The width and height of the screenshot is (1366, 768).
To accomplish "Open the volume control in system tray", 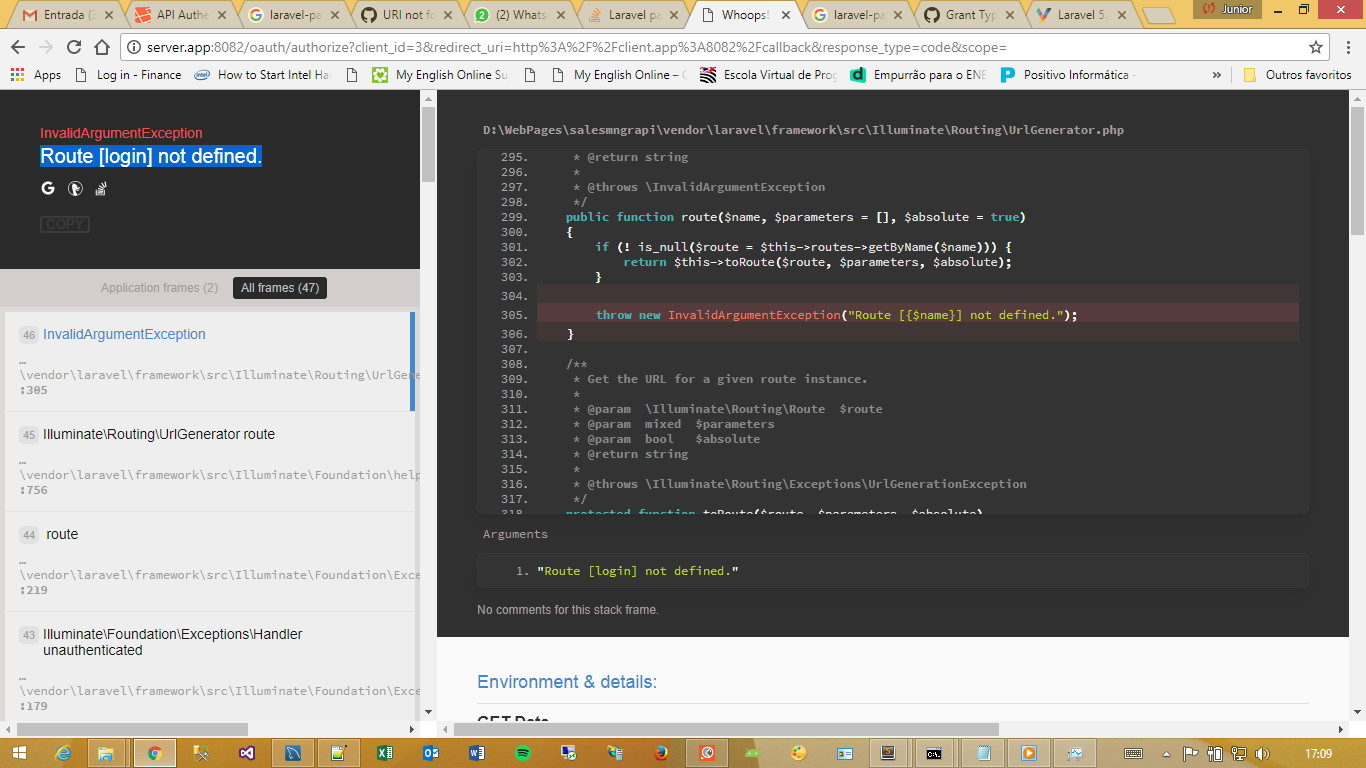I will (1263, 753).
